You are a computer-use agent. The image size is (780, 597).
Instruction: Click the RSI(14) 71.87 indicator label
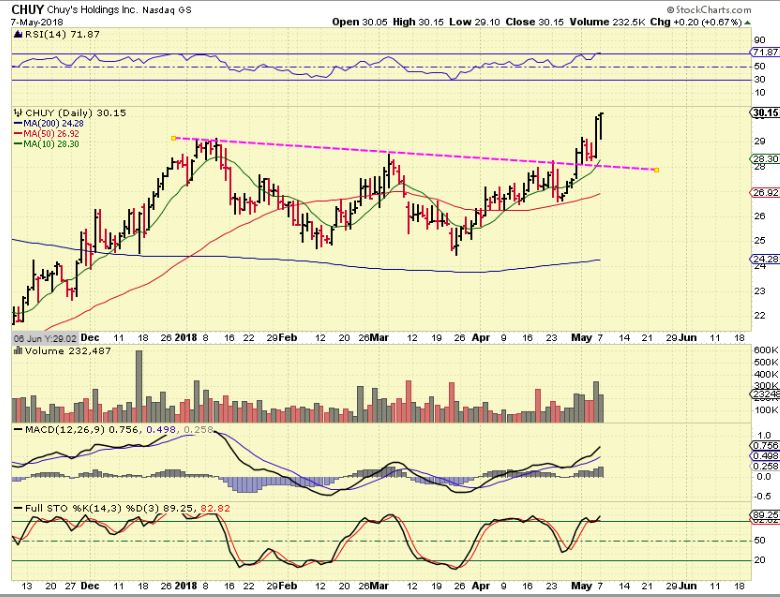click(62, 34)
